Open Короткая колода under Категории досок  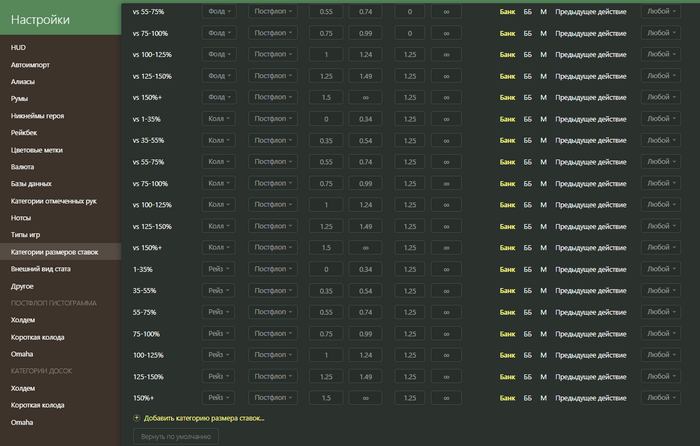[x=38, y=405]
